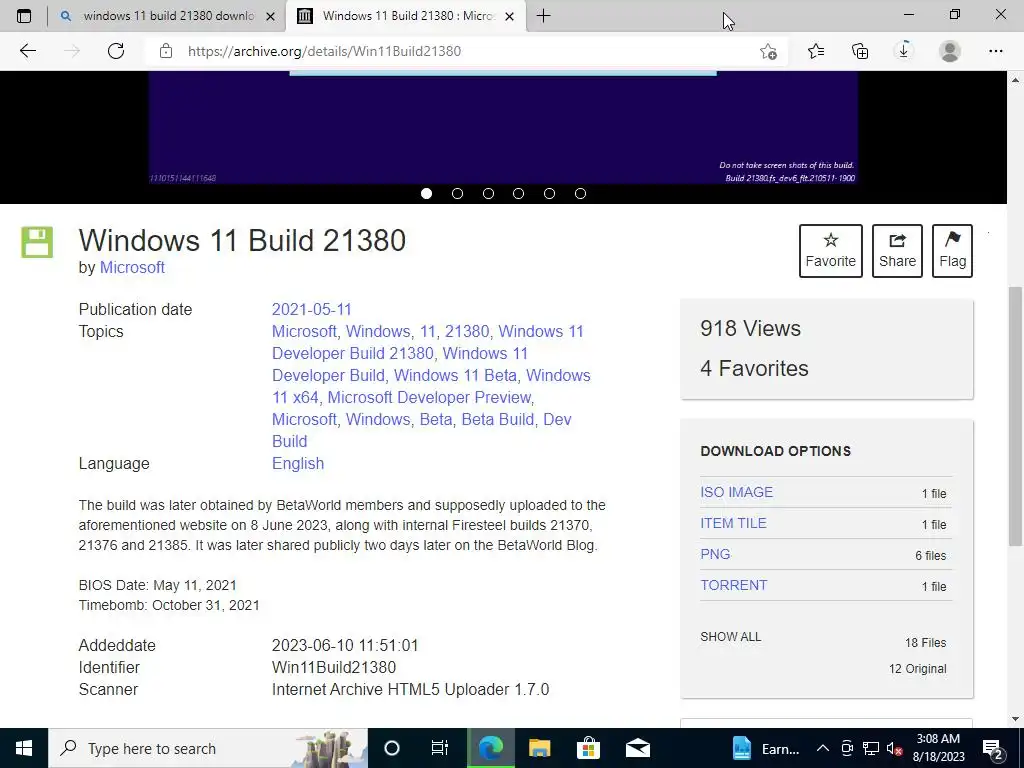
Task: Expand the TORRENT download option
Action: pos(733,585)
